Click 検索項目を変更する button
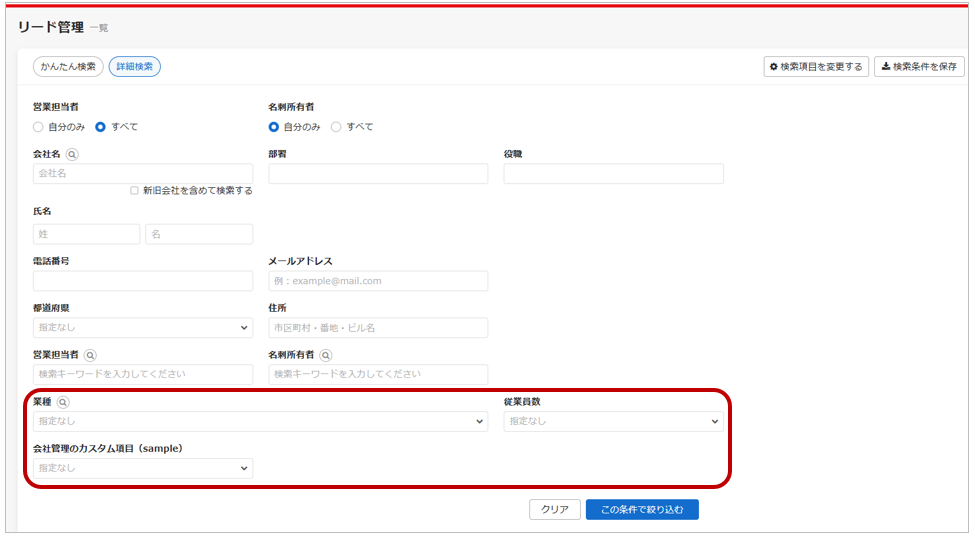975x537 pixels. [816, 67]
